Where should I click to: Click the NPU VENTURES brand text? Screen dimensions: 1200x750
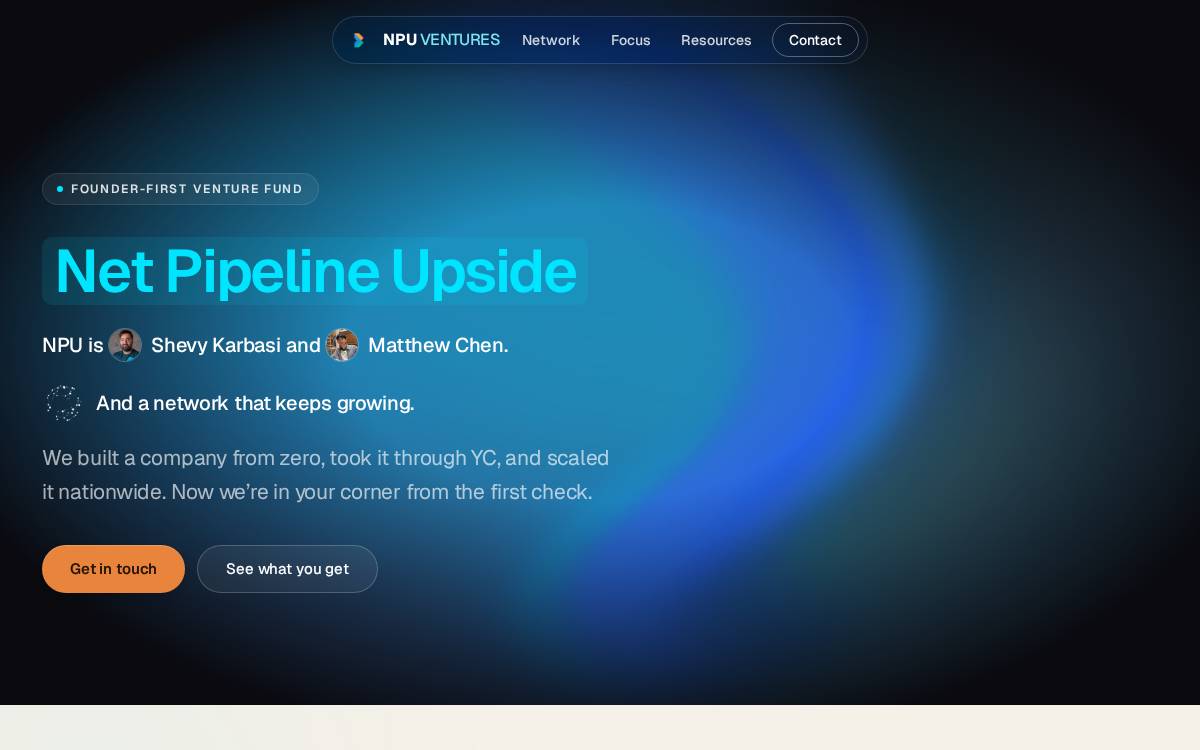point(441,40)
